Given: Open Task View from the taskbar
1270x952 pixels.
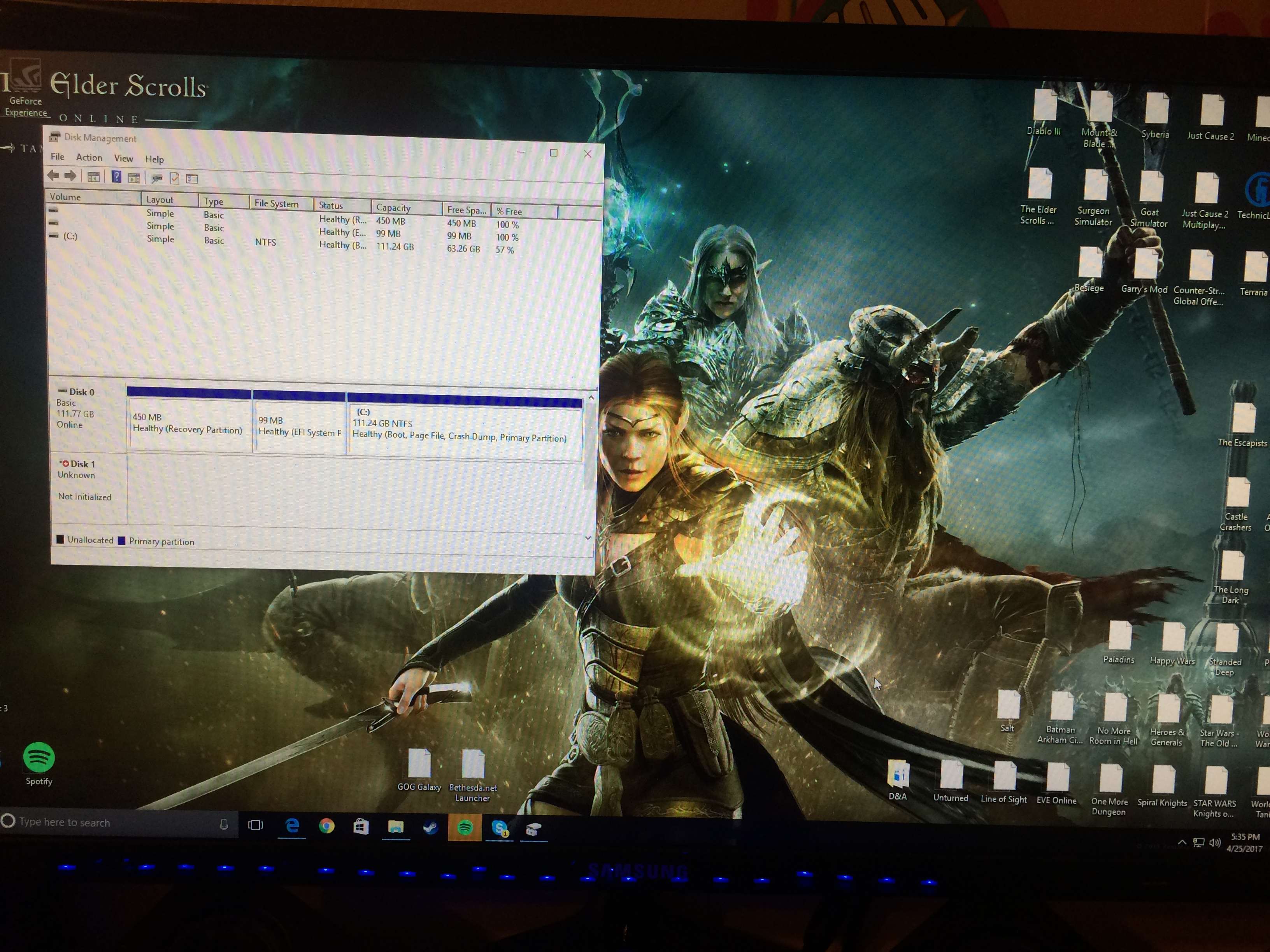Looking at the screenshot, I should [x=256, y=825].
